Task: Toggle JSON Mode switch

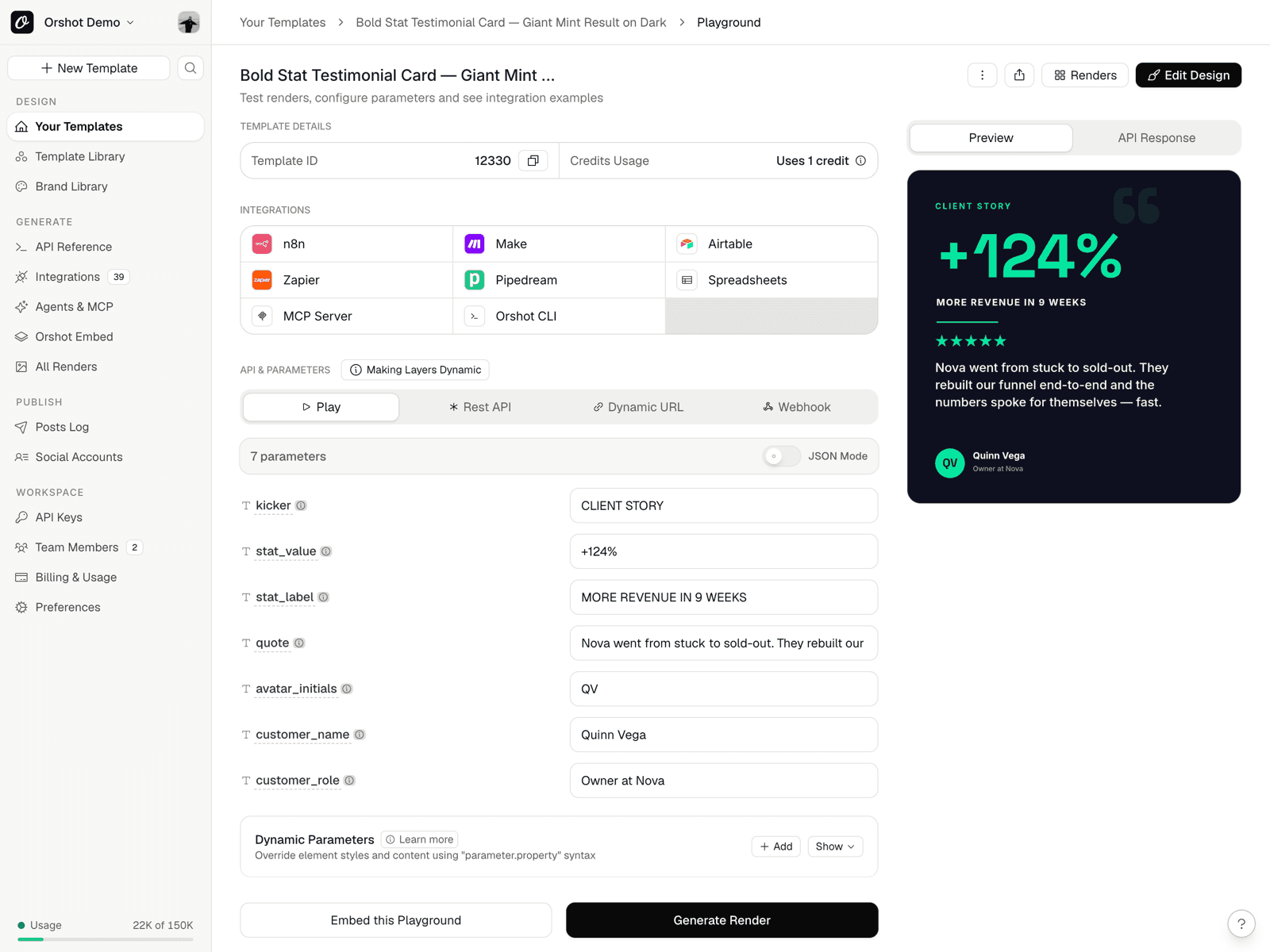Action: click(782, 456)
